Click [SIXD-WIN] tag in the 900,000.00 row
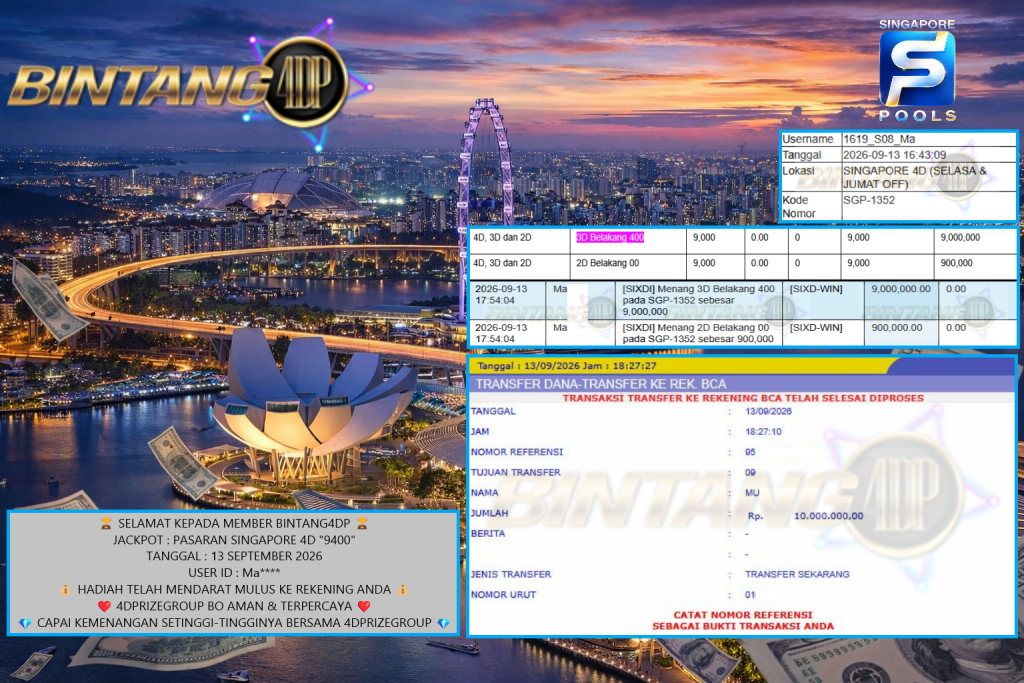1024x683 pixels. pos(816,328)
